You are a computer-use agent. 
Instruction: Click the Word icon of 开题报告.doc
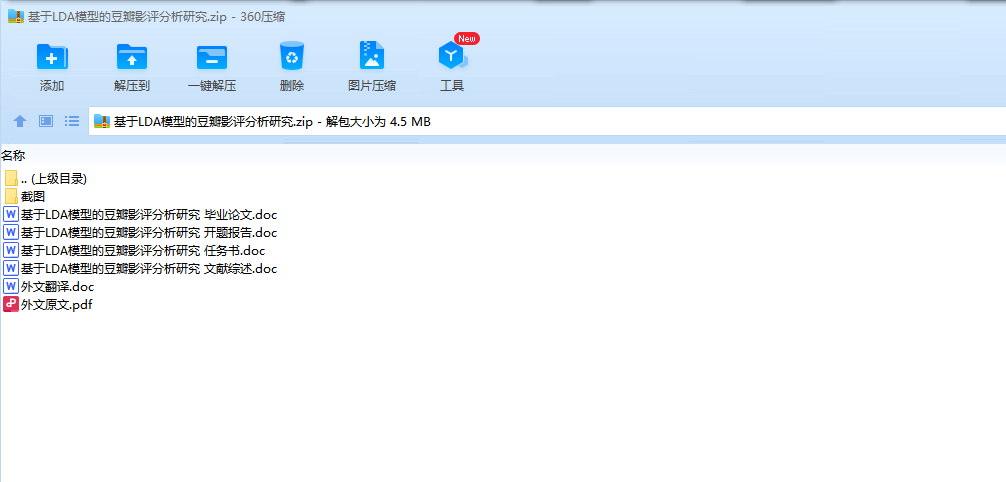click(x=11, y=232)
